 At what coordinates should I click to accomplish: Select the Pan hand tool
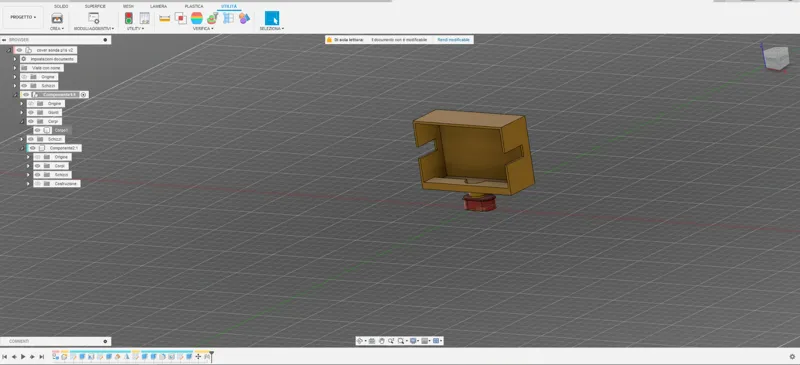pyautogui.click(x=382, y=341)
